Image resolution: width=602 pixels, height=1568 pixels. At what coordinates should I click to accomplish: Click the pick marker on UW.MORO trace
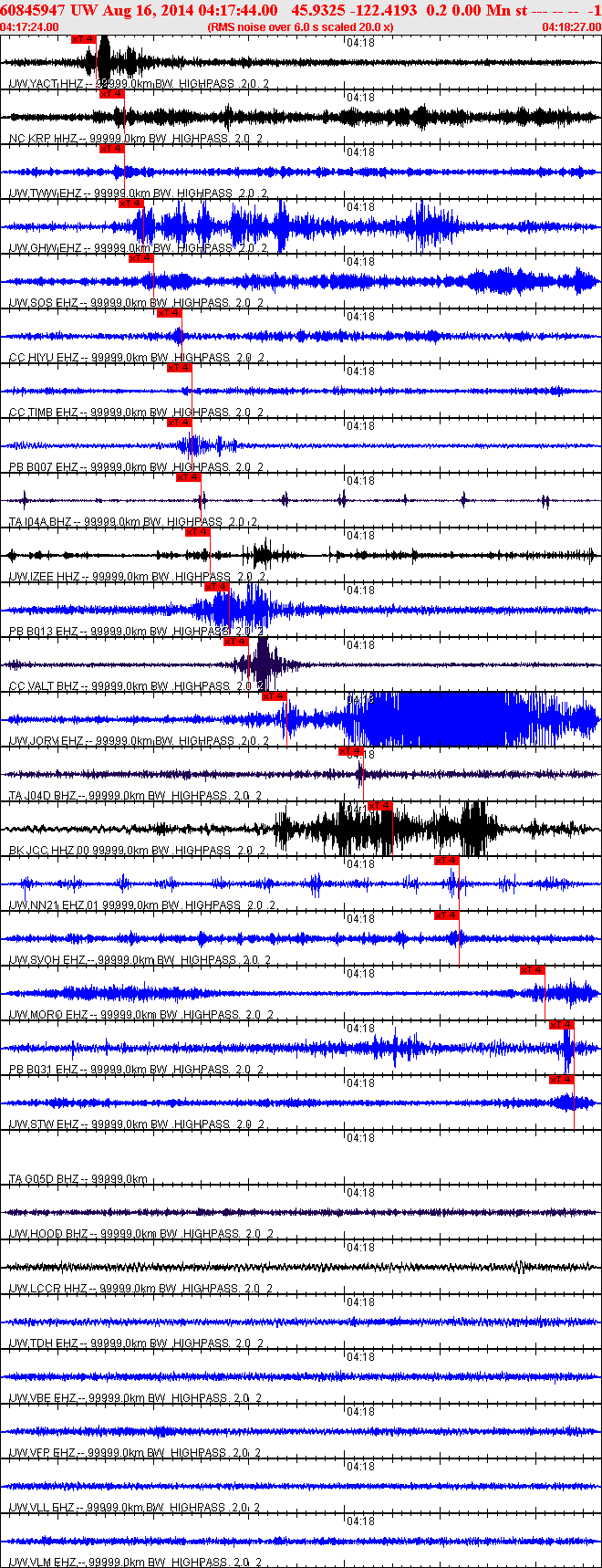[x=532, y=970]
